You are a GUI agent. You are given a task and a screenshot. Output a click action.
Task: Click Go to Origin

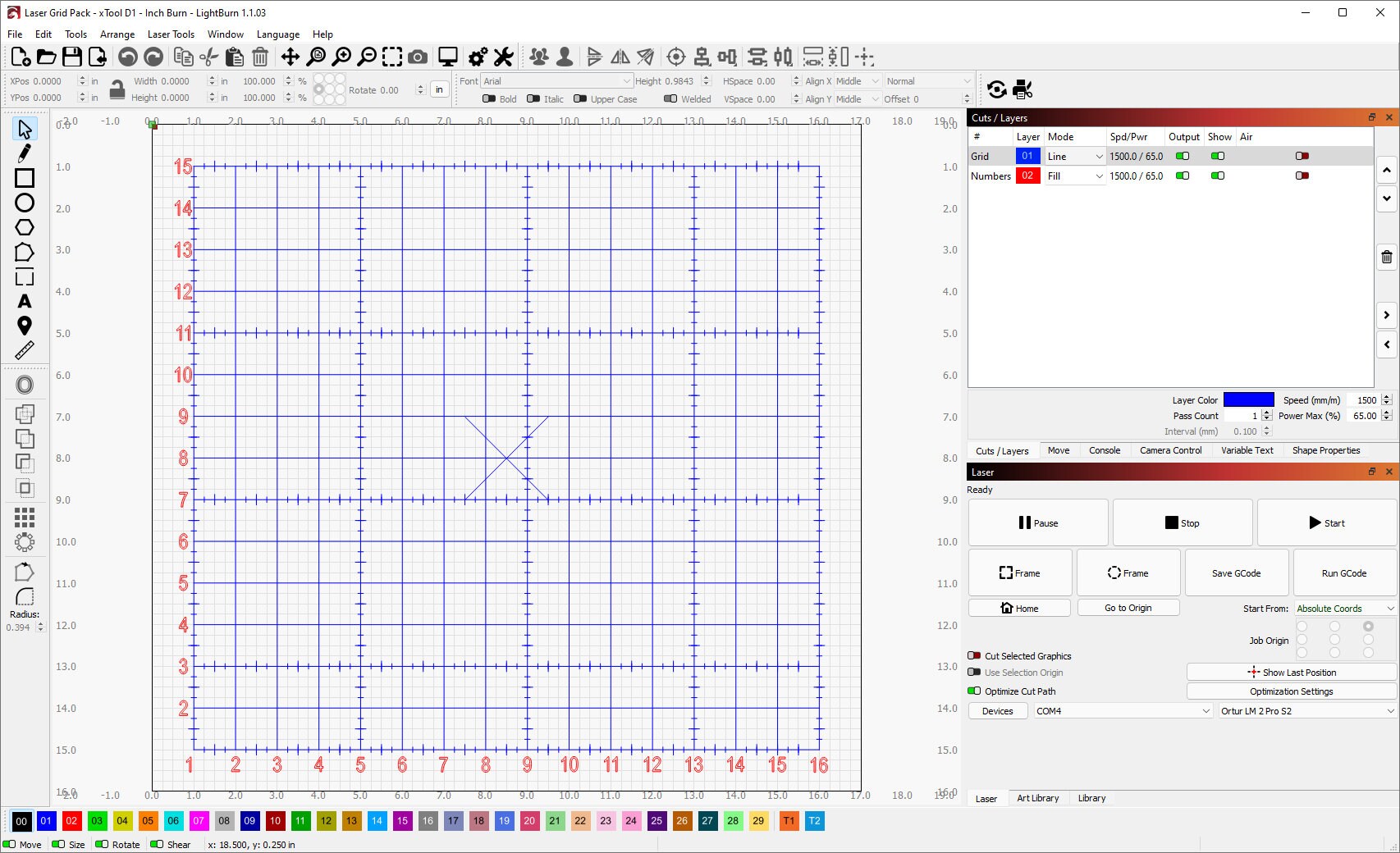point(1128,607)
